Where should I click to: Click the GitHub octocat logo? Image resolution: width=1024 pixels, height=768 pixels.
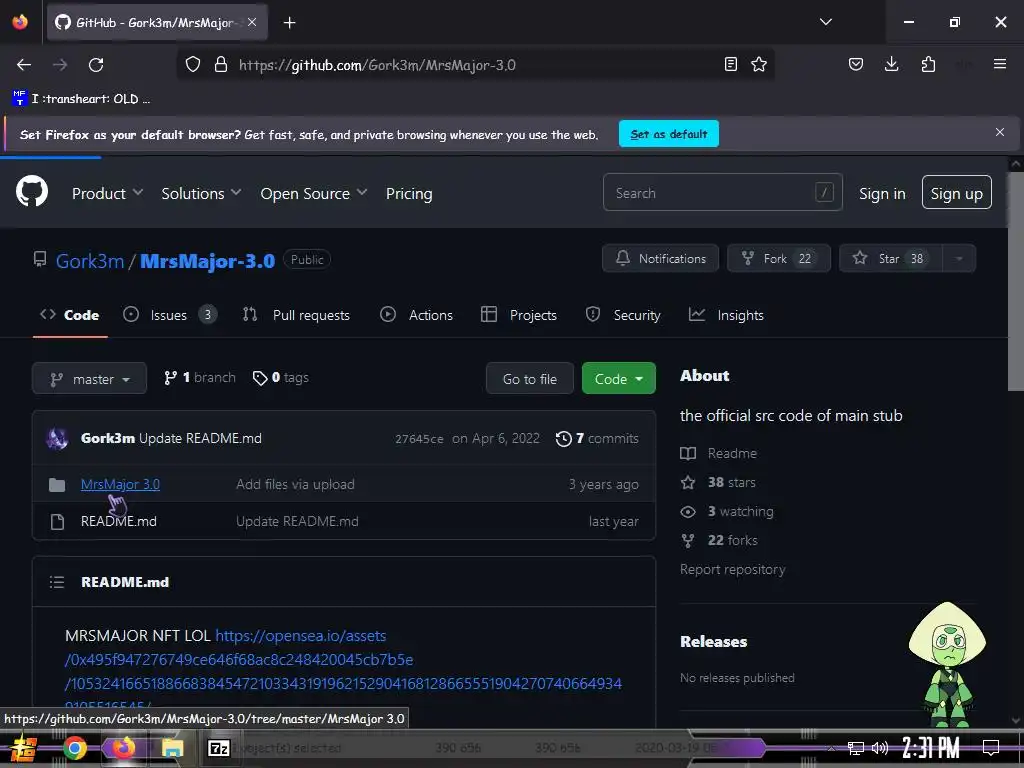pyautogui.click(x=32, y=191)
